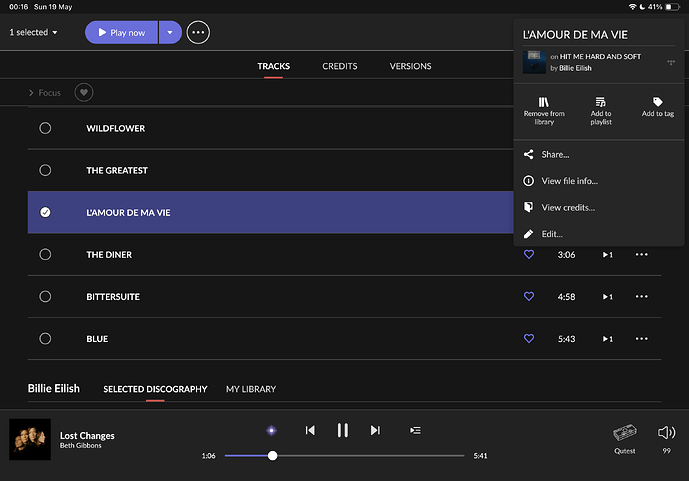Open three-dot menu for THE DINER
Screen dimensions: 689x481
coord(642,254)
